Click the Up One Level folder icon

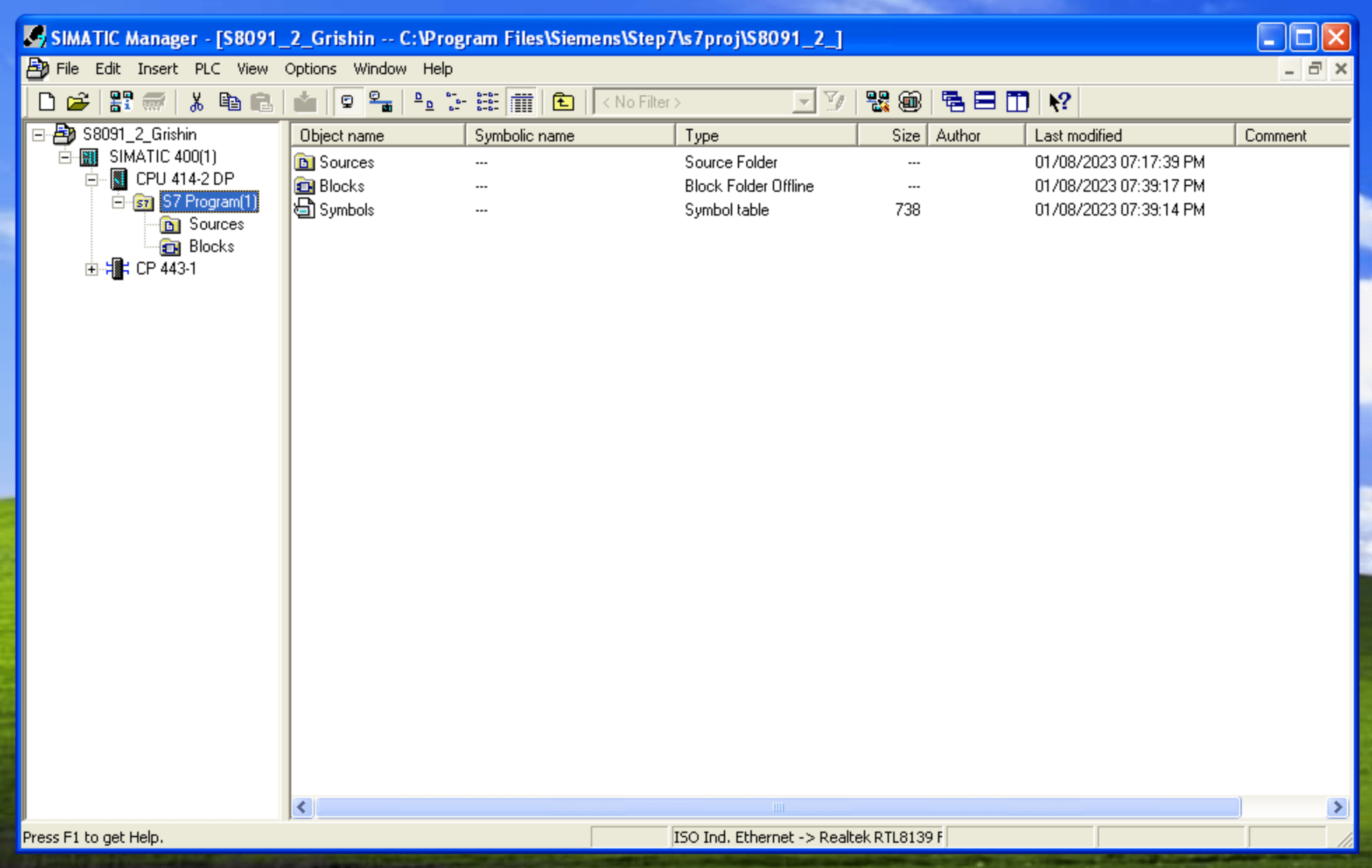(x=563, y=102)
